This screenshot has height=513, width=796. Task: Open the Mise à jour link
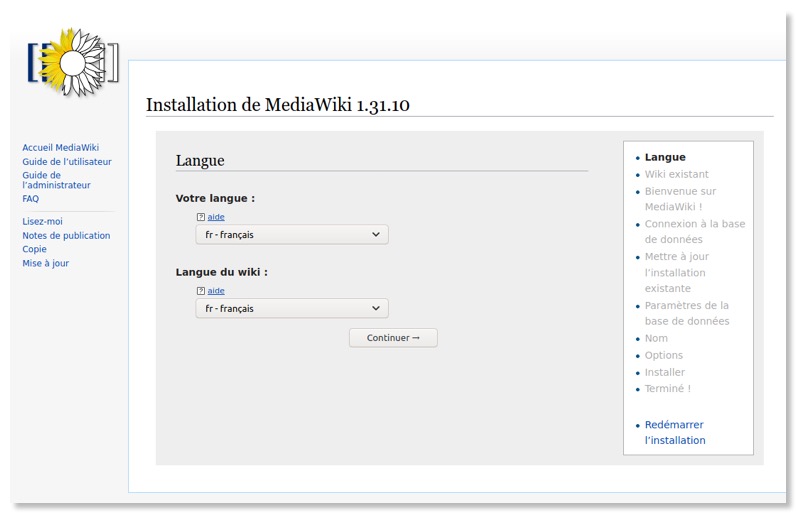tap(45, 263)
